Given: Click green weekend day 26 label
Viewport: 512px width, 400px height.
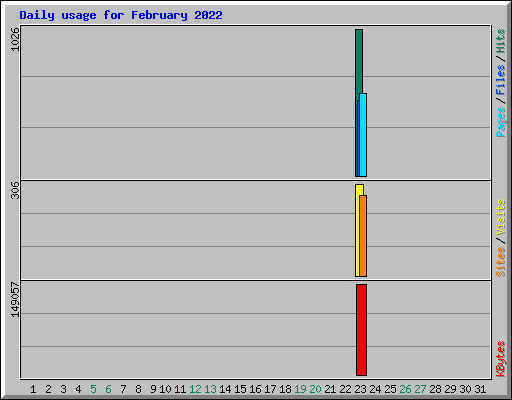Looking at the screenshot, I should coord(405,389).
